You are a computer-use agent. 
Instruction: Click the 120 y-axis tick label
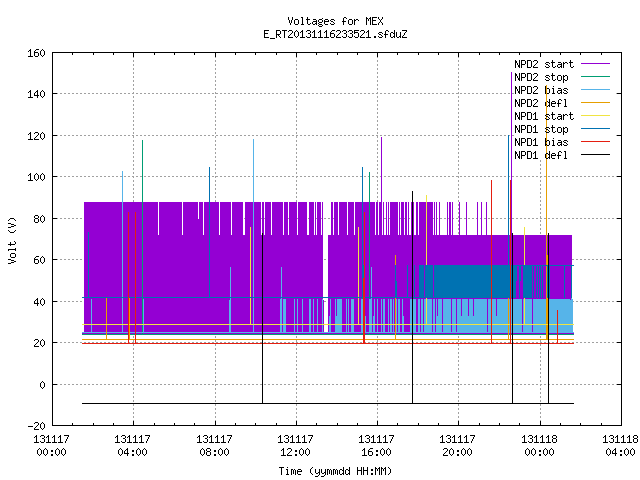point(36,136)
